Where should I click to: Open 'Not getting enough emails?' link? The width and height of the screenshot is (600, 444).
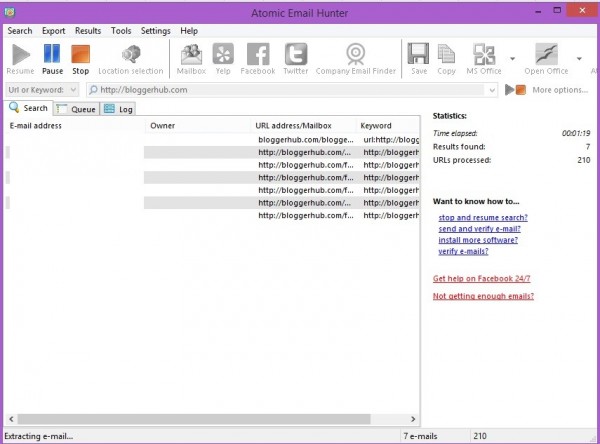[483, 296]
